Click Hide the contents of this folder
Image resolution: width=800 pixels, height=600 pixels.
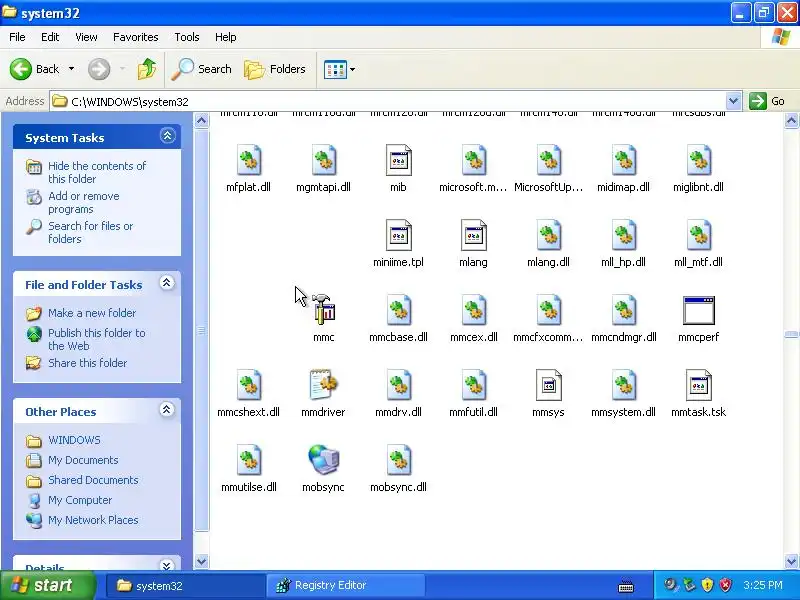97,172
